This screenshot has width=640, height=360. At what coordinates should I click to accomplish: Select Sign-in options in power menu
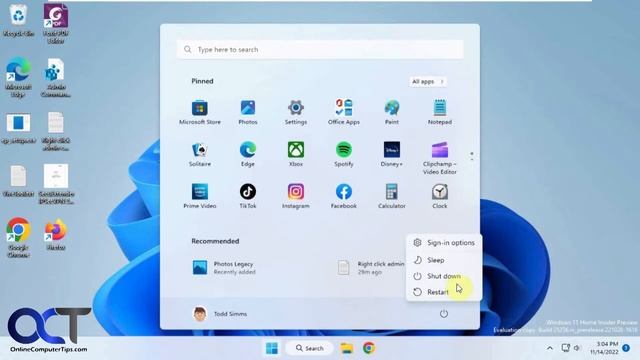(x=444, y=242)
